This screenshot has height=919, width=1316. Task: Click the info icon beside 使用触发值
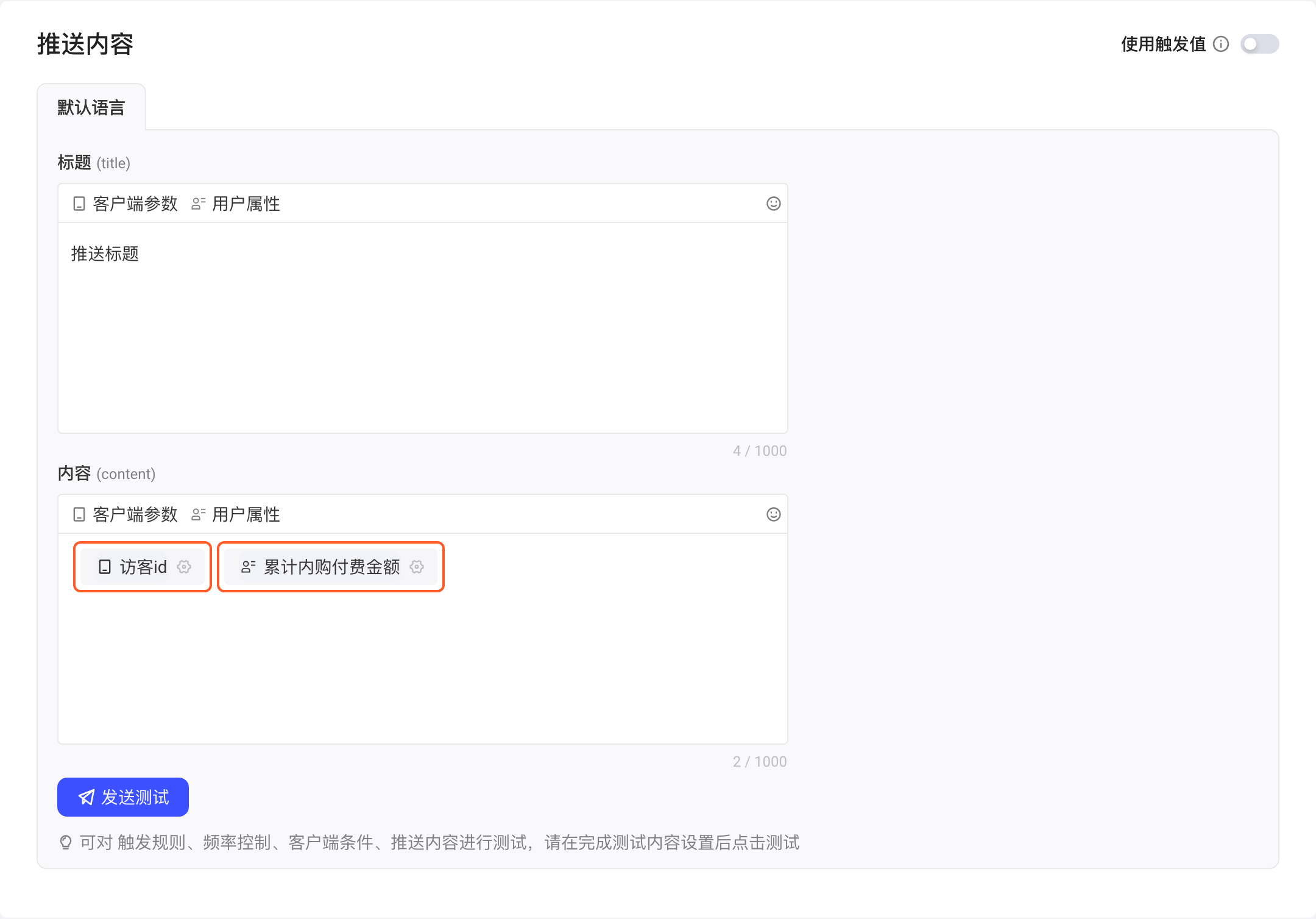(x=1221, y=44)
